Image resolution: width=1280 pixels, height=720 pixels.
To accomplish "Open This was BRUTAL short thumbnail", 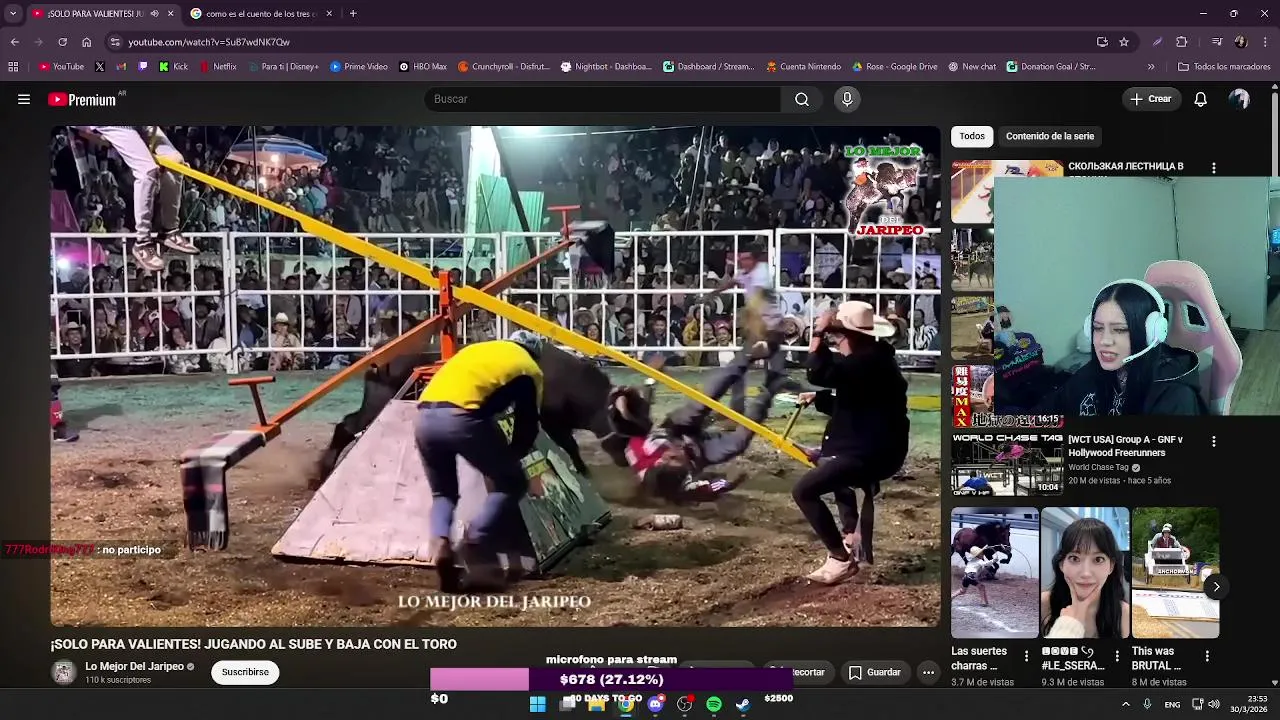I will [1175, 572].
